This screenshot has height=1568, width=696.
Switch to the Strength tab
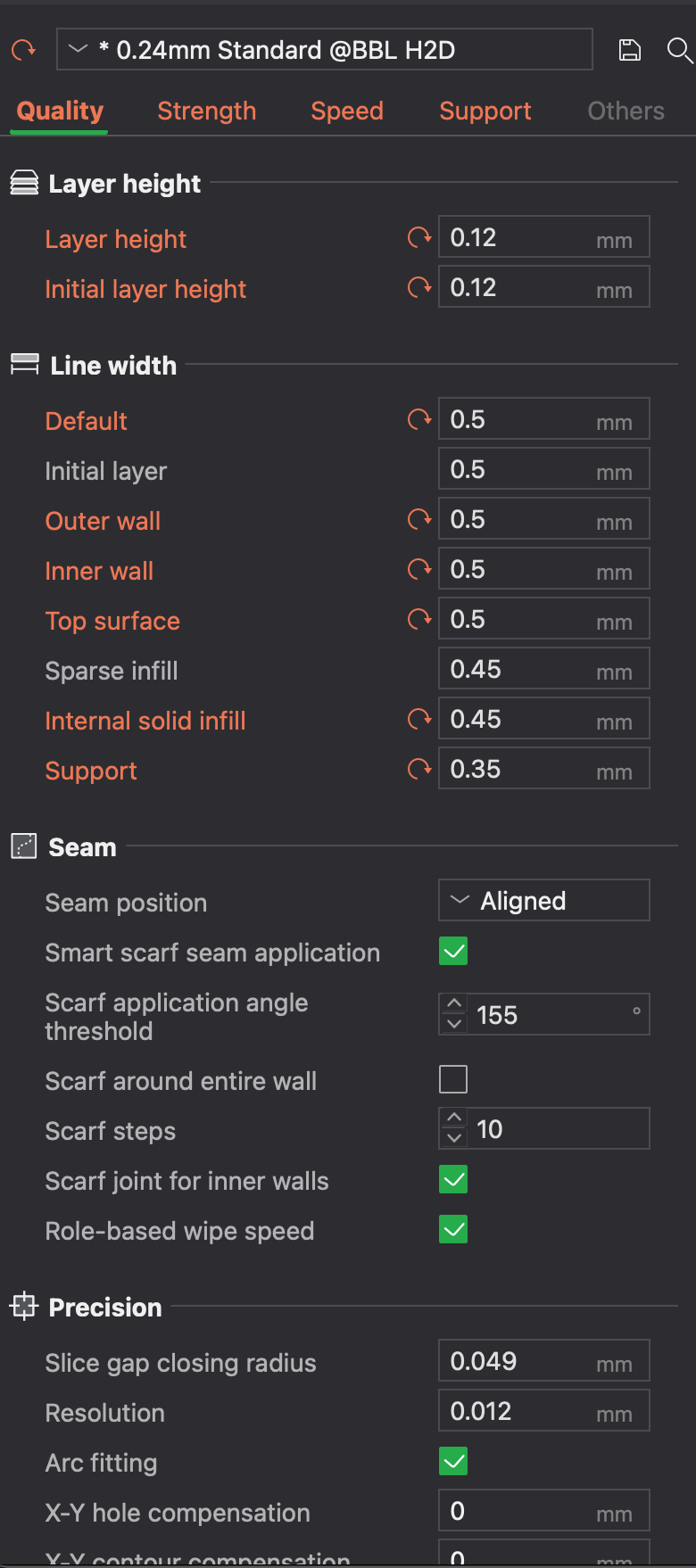tap(207, 111)
